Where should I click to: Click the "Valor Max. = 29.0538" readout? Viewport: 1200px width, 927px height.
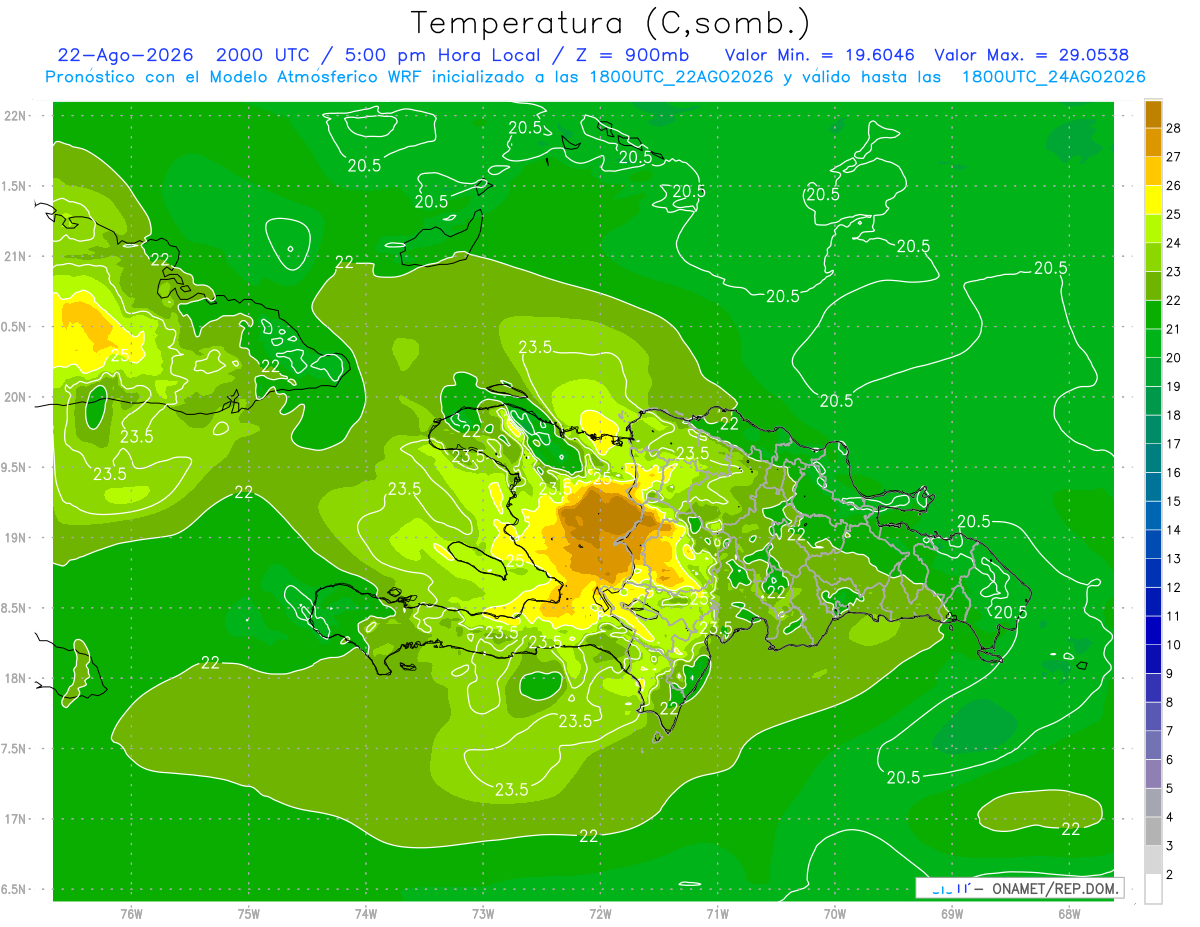(x=1031, y=55)
